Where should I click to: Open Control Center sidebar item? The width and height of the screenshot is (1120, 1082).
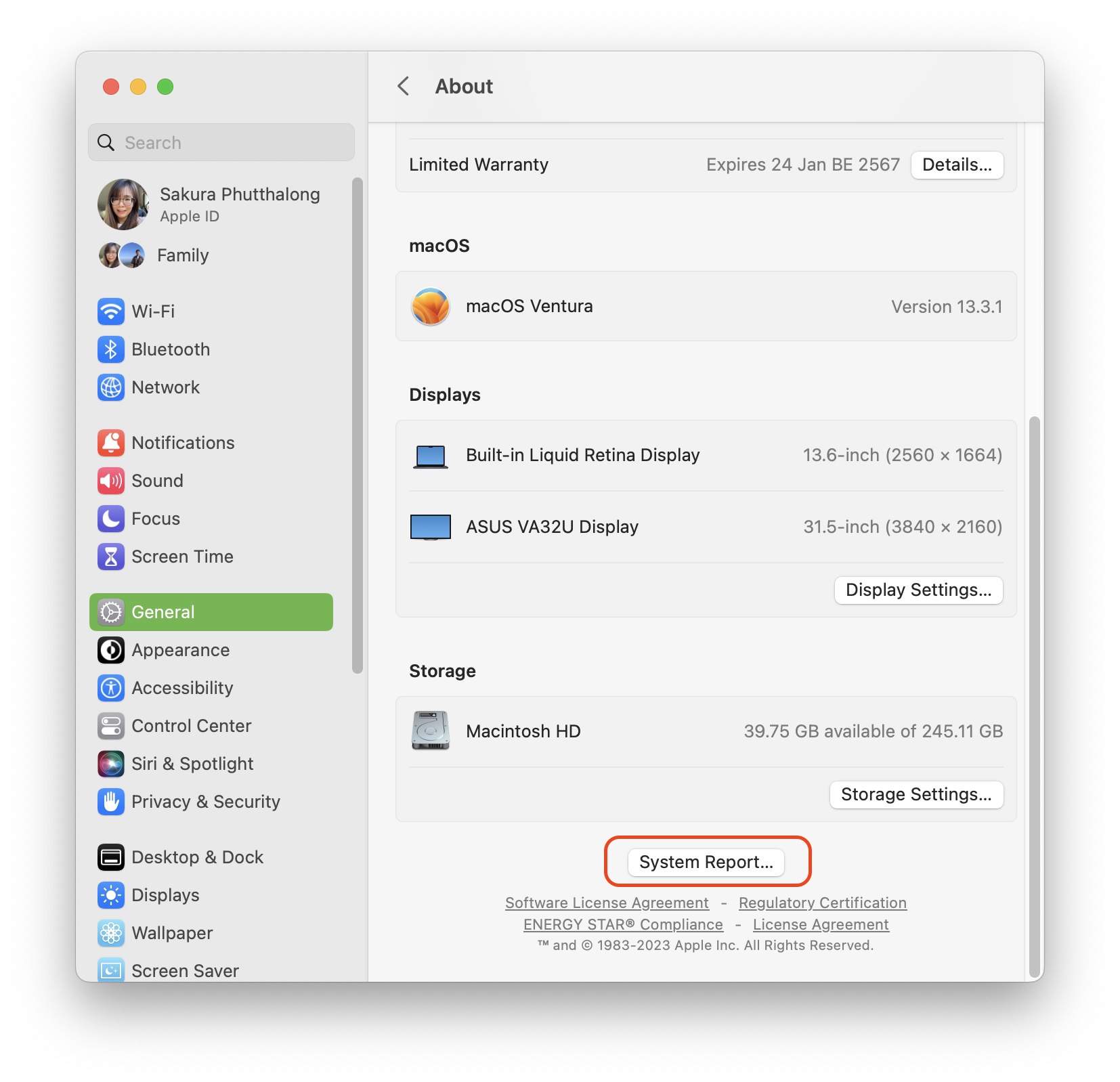coord(191,726)
